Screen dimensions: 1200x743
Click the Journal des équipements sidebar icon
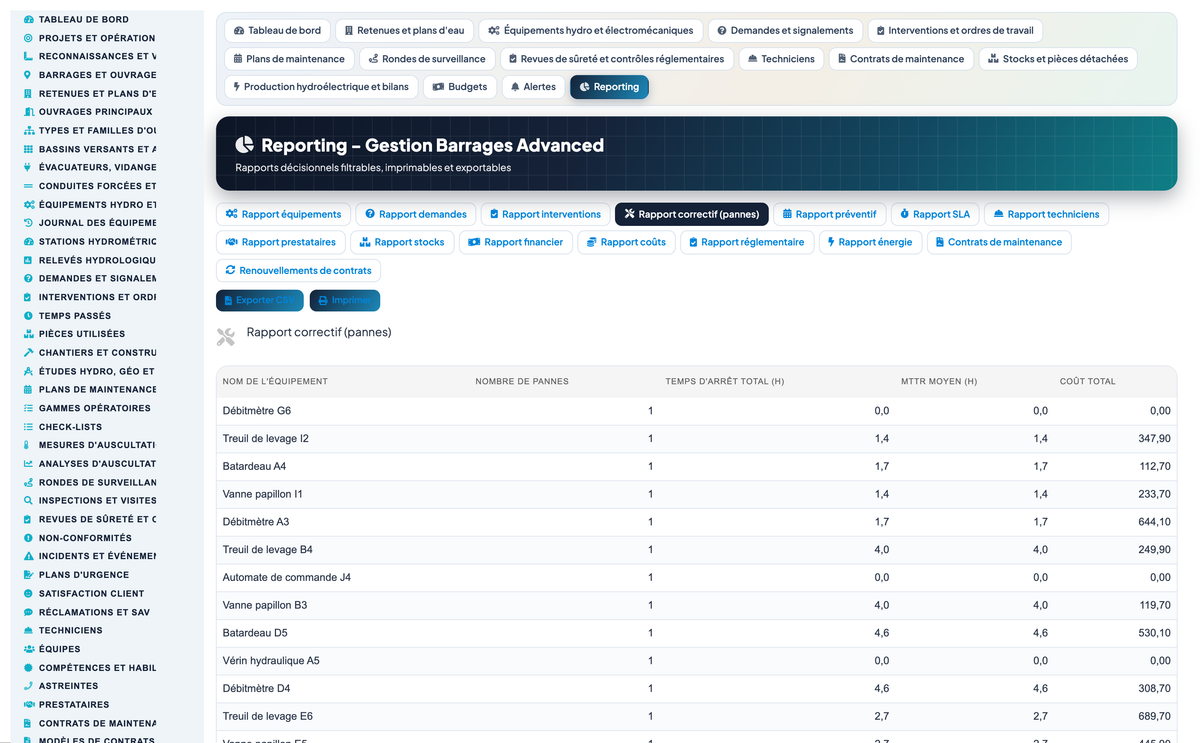[28, 223]
